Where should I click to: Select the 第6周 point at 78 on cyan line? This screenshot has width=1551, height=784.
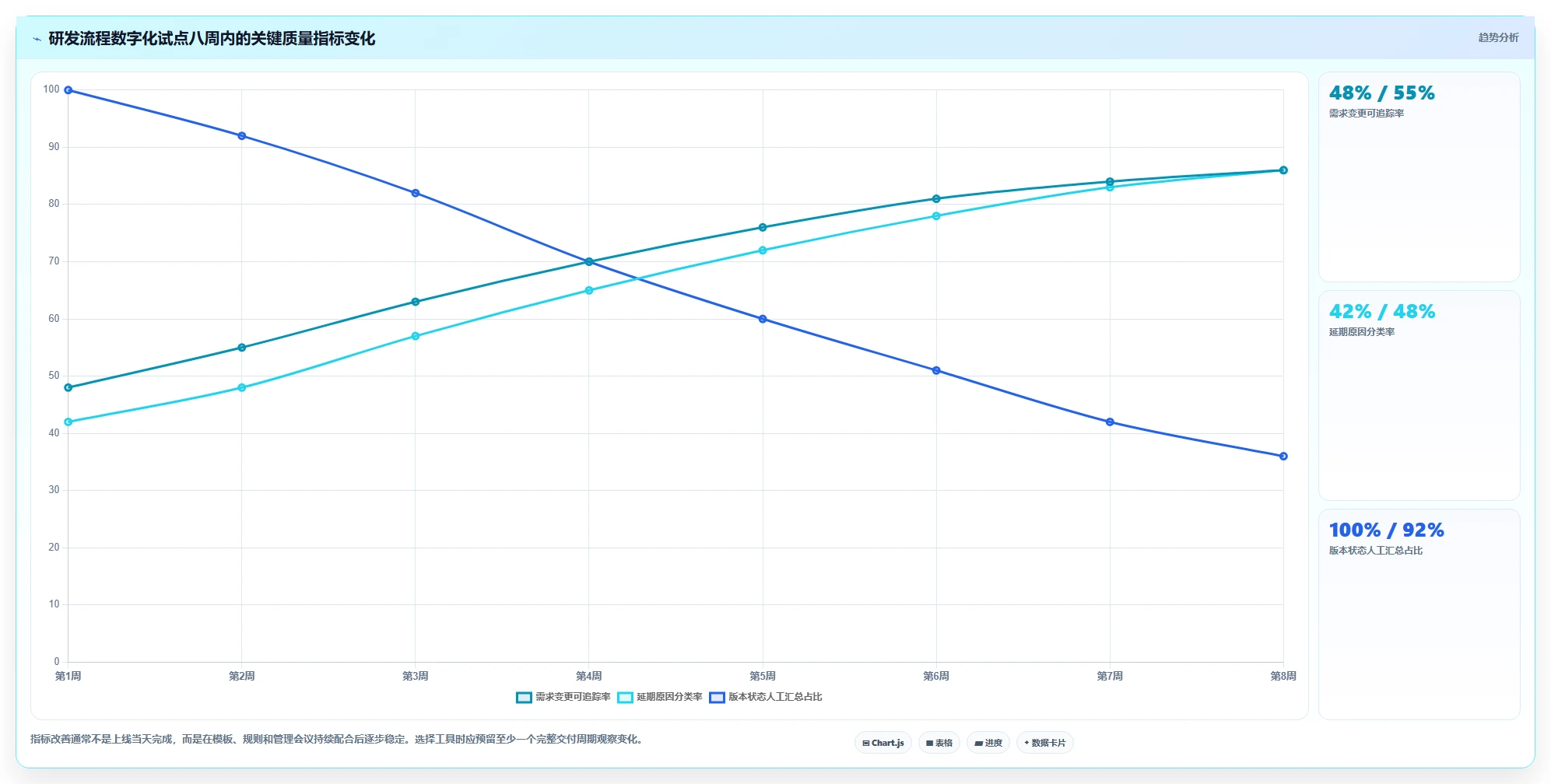(x=936, y=216)
